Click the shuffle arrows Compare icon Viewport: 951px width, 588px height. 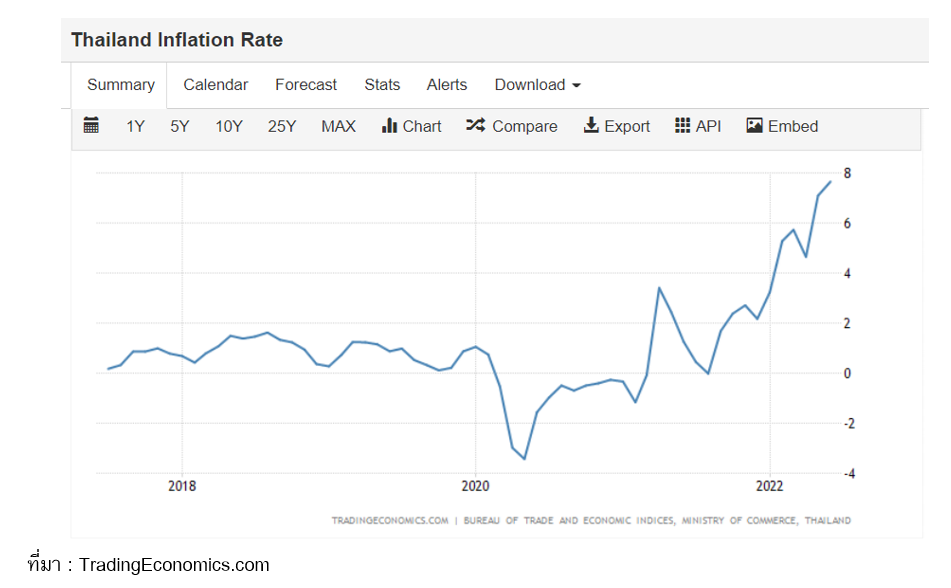pyautogui.click(x=476, y=126)
